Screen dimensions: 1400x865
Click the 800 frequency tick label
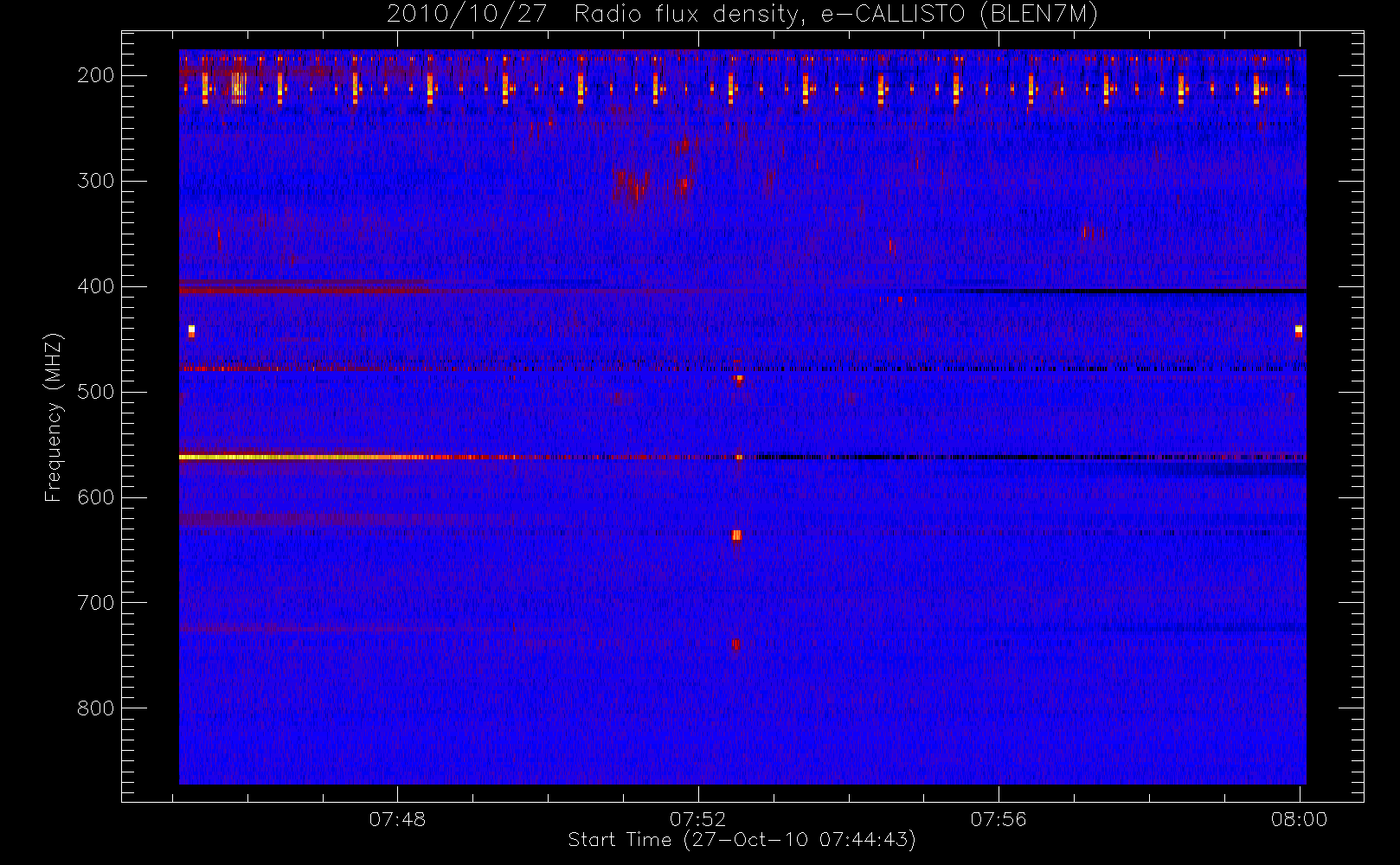[x=96, y=708]
